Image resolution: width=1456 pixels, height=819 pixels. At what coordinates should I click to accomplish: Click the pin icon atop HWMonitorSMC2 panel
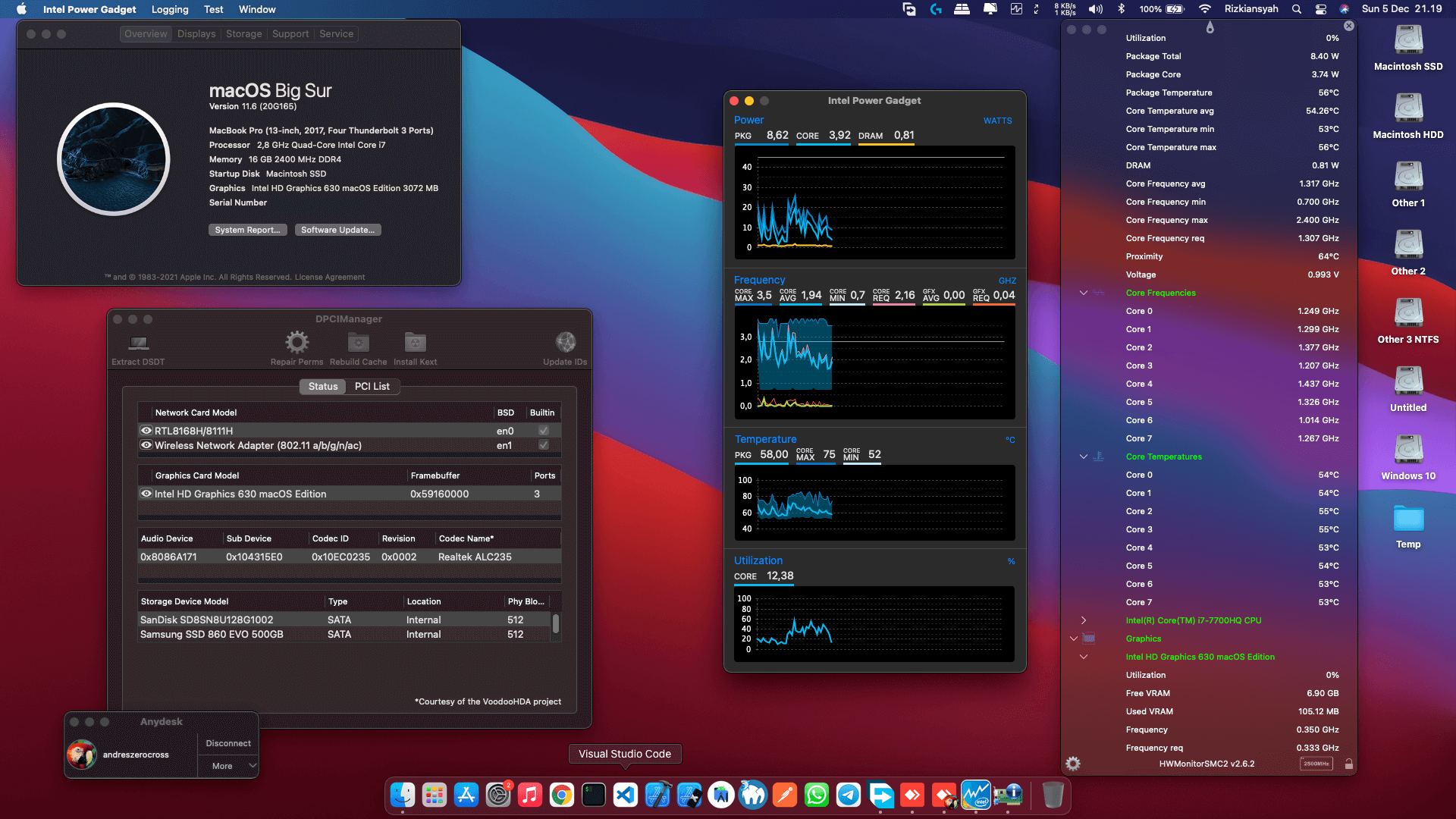(1210, 27)
